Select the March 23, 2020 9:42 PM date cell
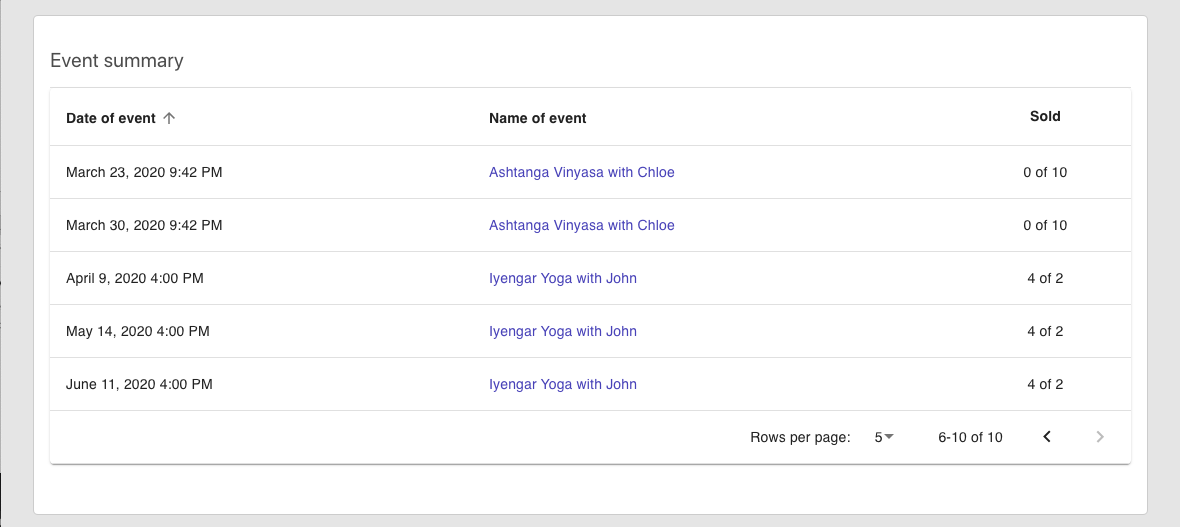This screenshot has height=527, width=1180. tap(144, 172)
